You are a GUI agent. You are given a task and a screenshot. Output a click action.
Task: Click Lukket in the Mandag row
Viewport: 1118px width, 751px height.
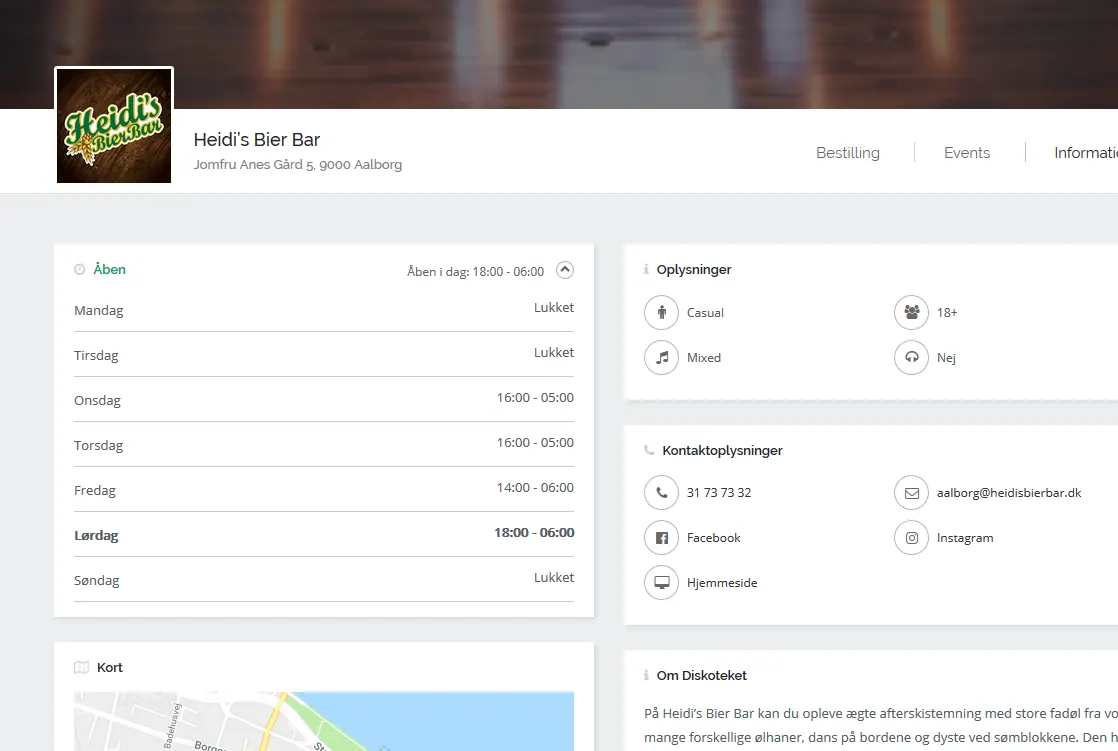[554, 307]
